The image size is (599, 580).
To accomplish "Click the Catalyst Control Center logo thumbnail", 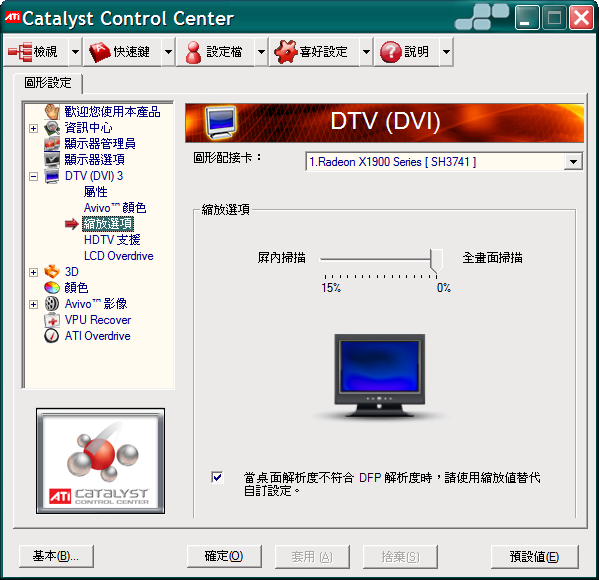I will click(x=100, y=461).
